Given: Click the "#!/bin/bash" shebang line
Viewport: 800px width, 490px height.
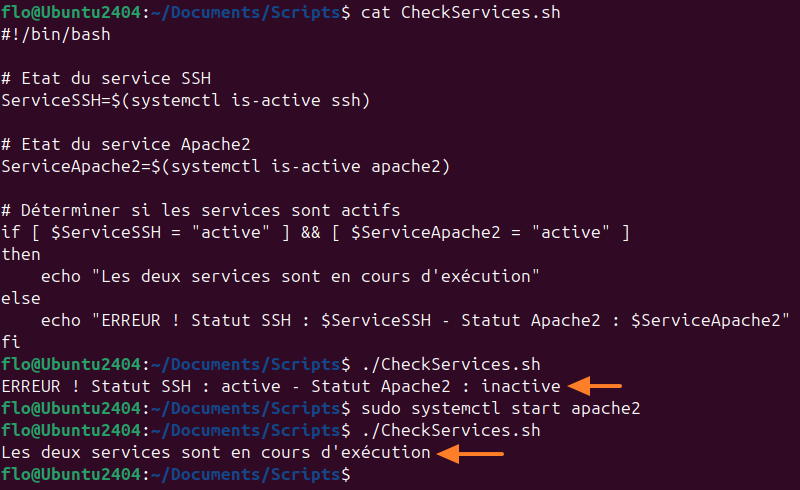Looking at the screenshot, I should (x=56, y=35).
